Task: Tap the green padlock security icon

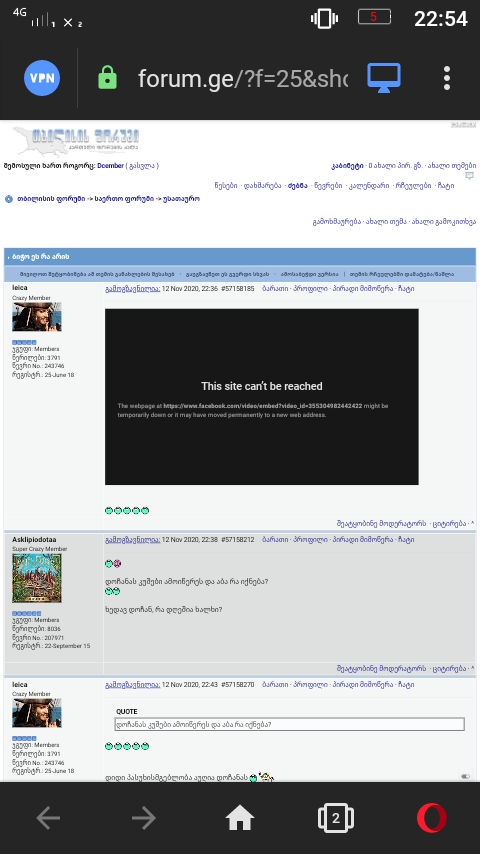Action: 107,78
